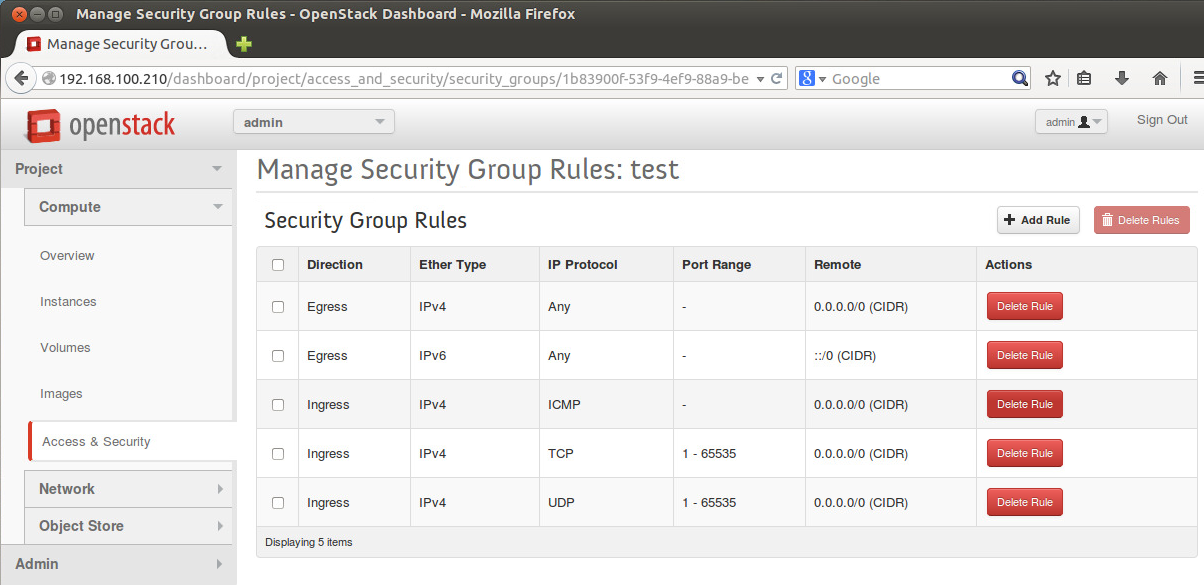The image size is (1204, 585).
Task: Open the downloads list arrow icon
Action: pos(1122,78)
